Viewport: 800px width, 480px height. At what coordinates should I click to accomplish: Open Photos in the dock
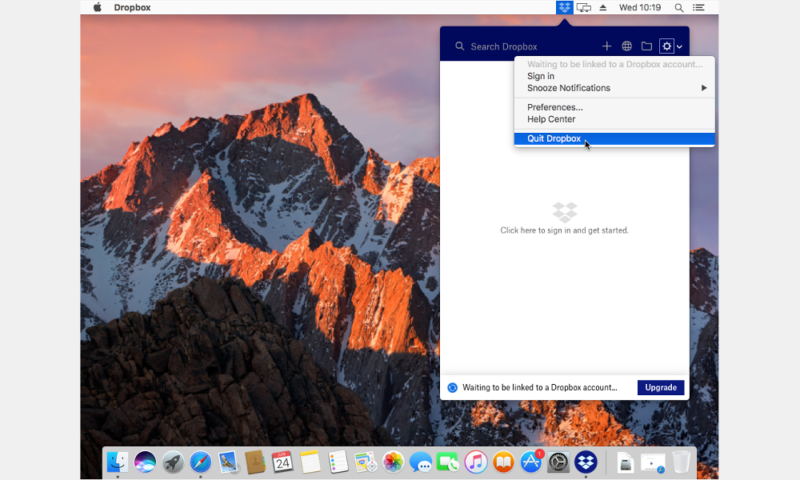[393, 463]
